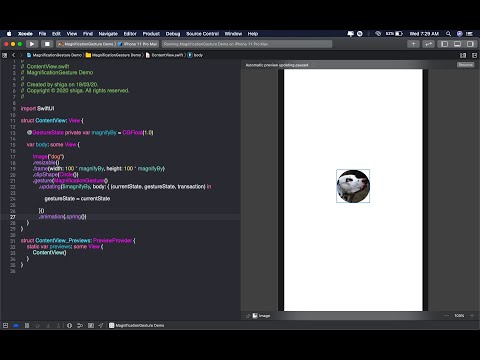The height and width of the screenshot is (360, 480).
Task: Open the Xcode menu
Action: pos(25,34)
